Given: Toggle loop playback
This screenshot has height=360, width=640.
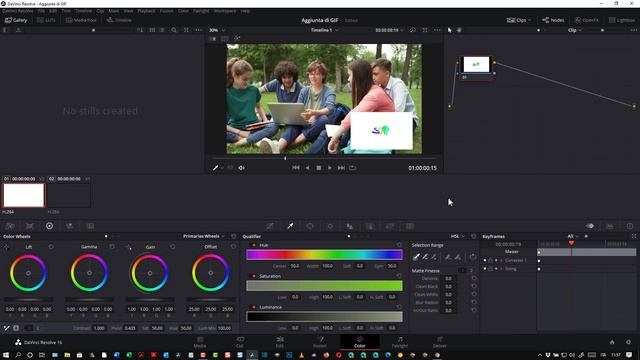Looking at the screenshot, I should click(353, 168).
